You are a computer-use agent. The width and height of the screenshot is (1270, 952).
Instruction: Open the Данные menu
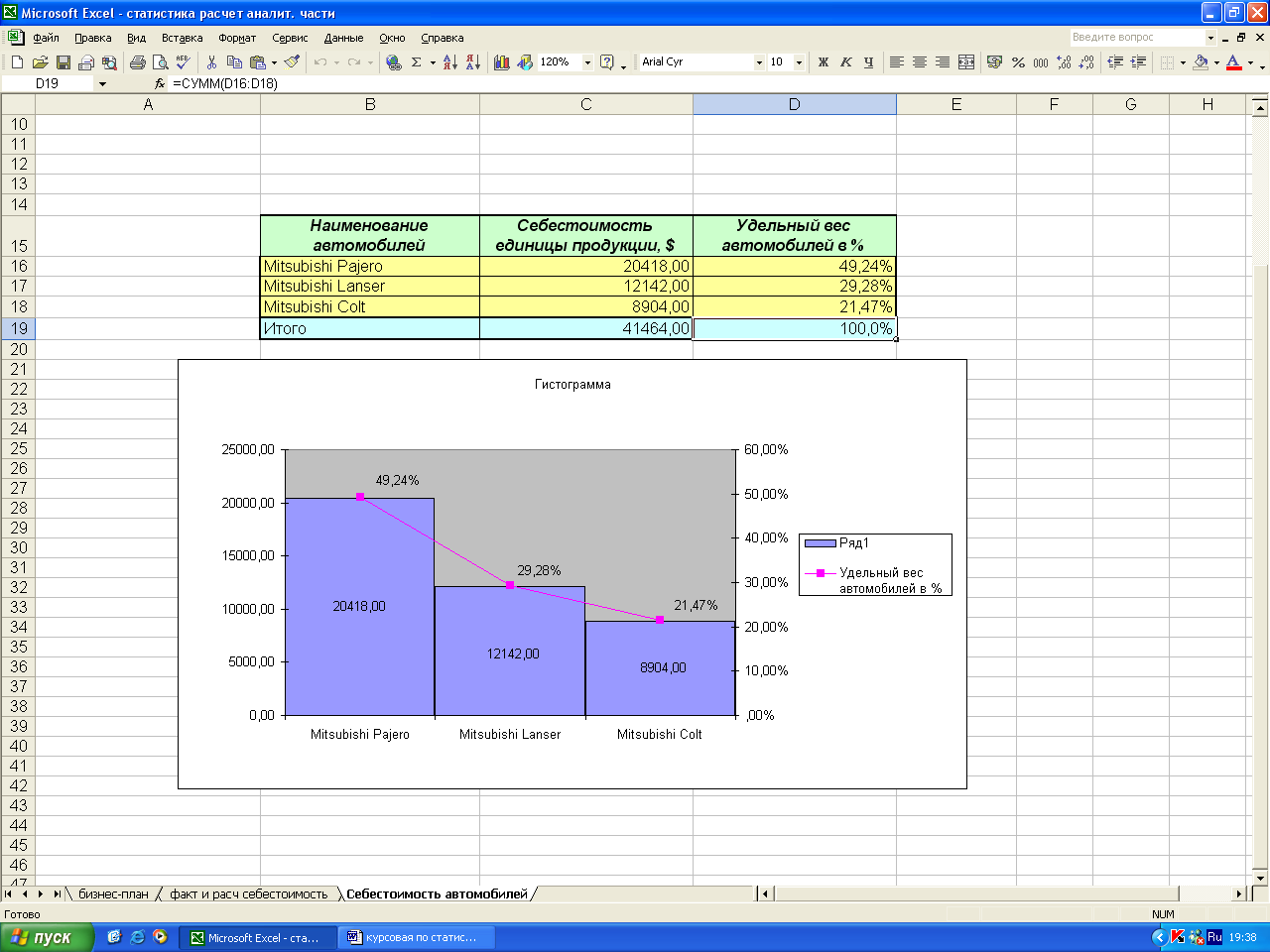343,38
